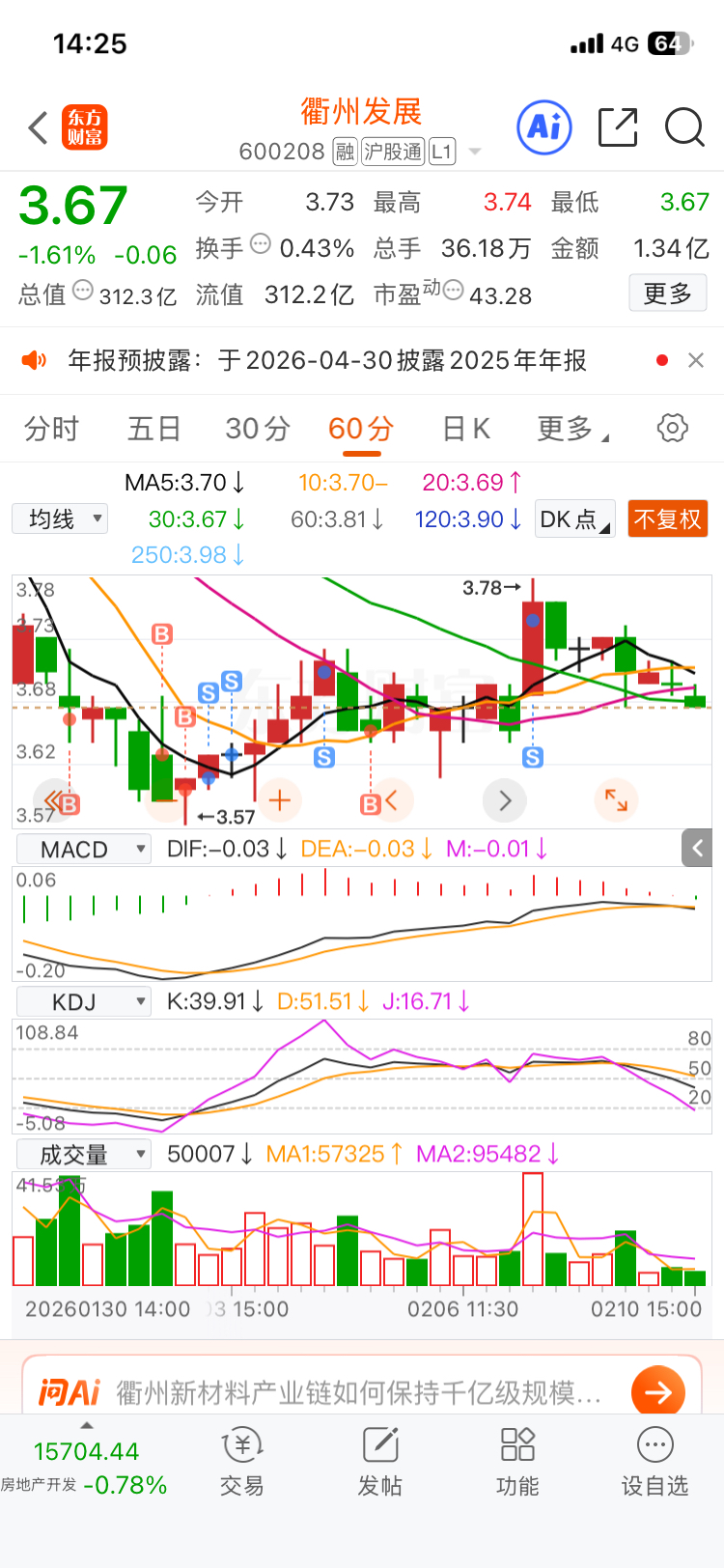Tap the announcement speaker icon
This screenshot has height=1568, width=724.
pyautogui.click(x=35, y=360)
